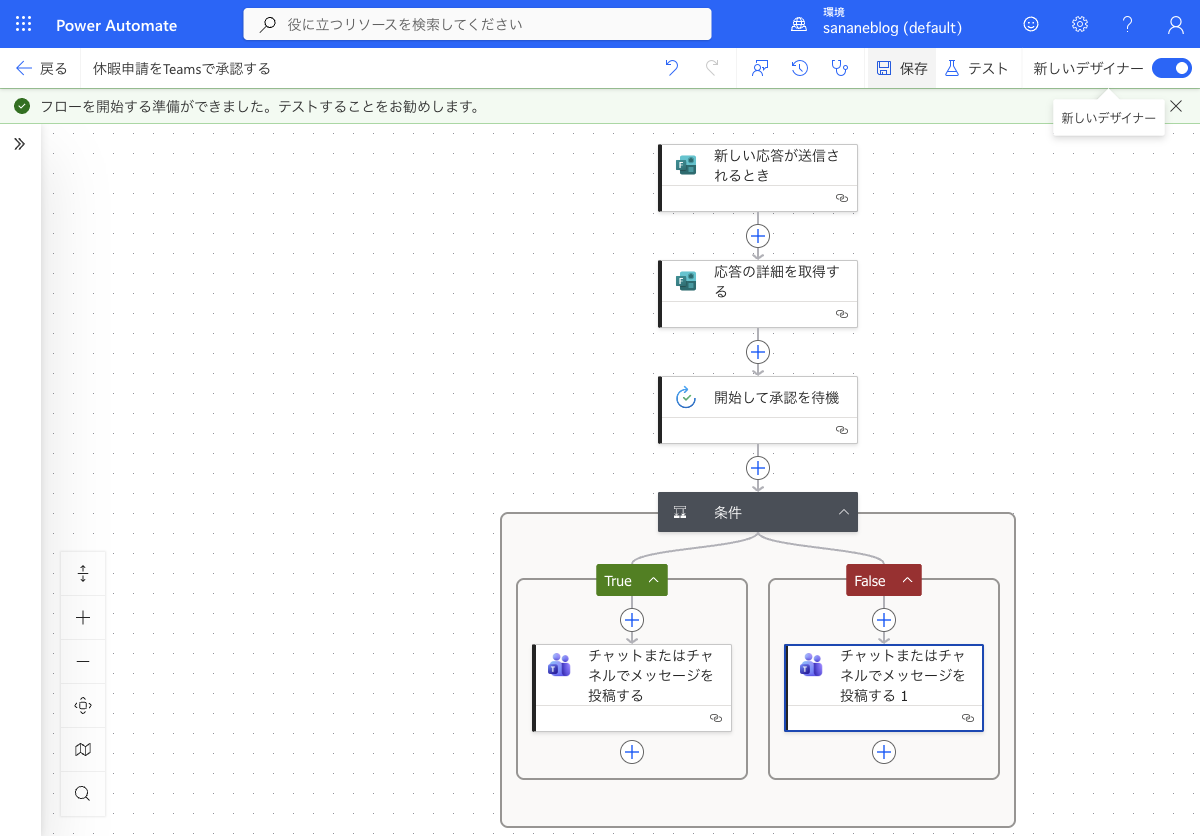
Task: Run the flow checker stethoscope icon
Action: (x=840, y=68)
